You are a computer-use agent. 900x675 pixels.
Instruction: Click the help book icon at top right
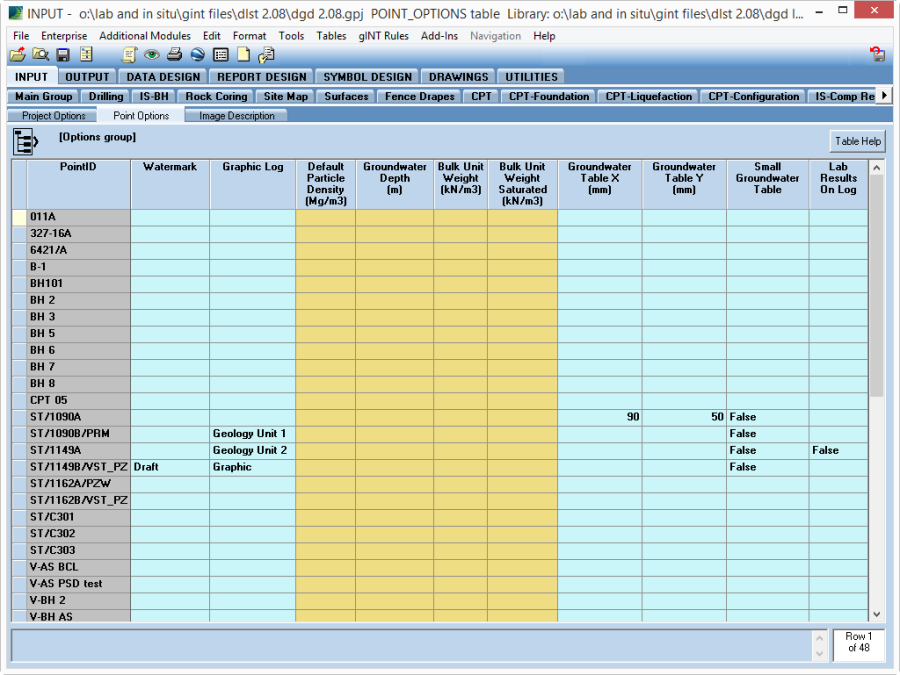click(877, 55)
